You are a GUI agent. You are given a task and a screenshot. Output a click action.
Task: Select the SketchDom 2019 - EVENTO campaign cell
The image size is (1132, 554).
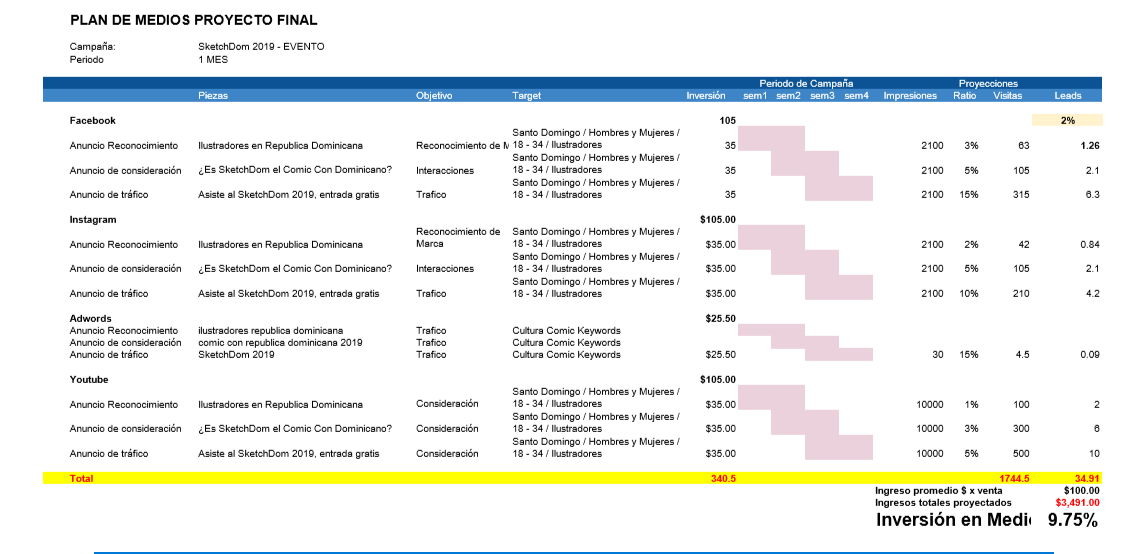tap(261, 47)
